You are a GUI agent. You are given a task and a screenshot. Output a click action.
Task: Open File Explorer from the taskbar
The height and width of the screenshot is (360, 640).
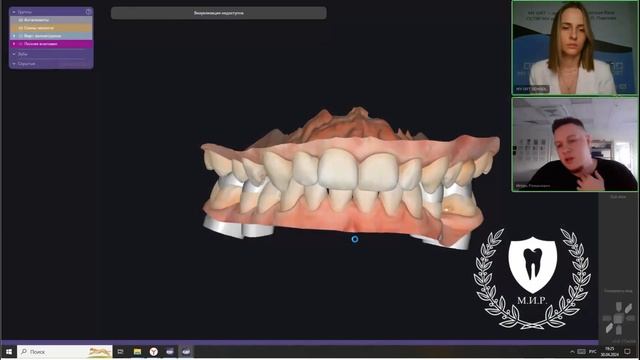coord(137,351)
